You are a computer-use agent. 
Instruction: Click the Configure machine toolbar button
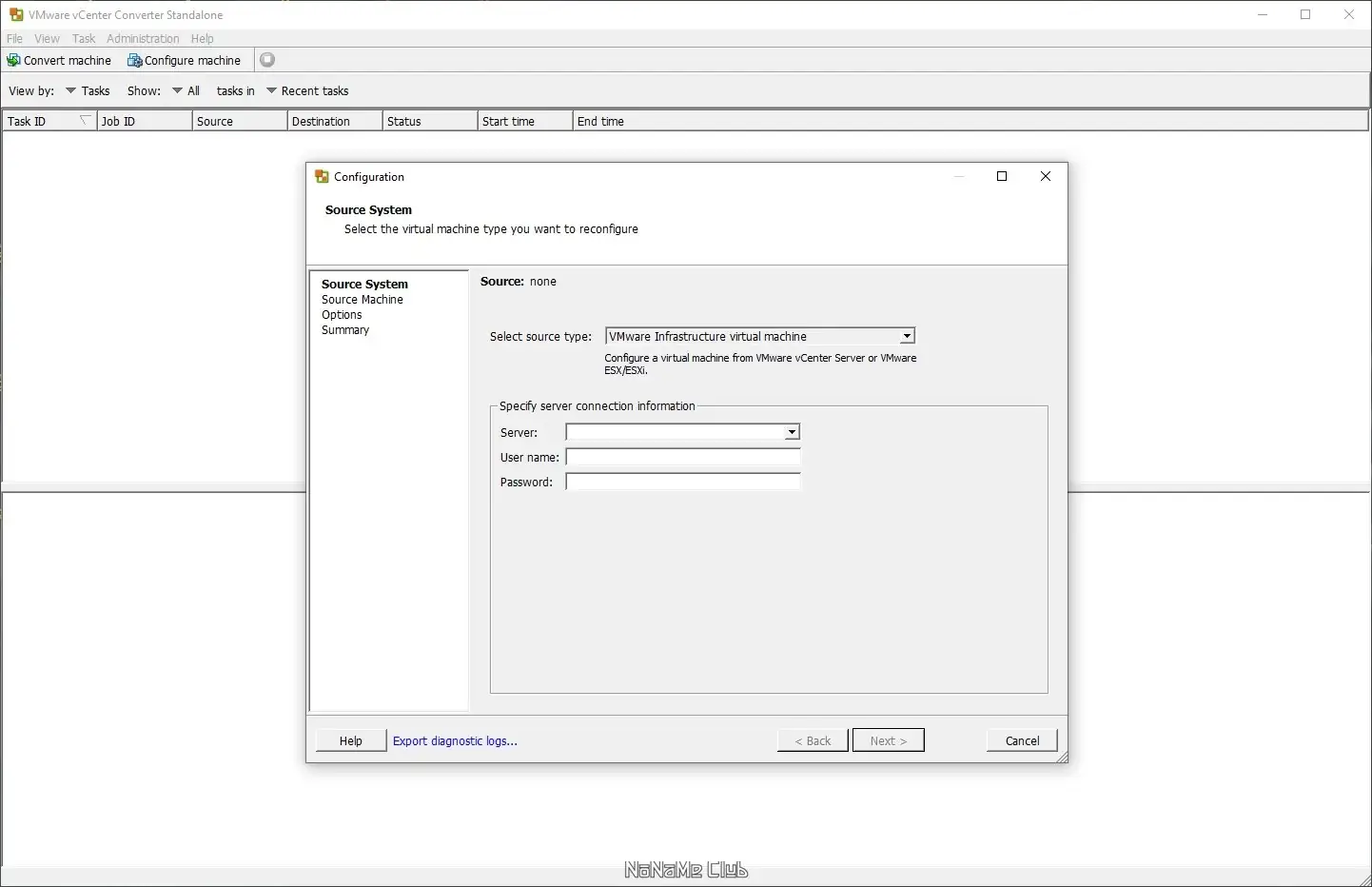pyautogui.click(x=185, y=60)
